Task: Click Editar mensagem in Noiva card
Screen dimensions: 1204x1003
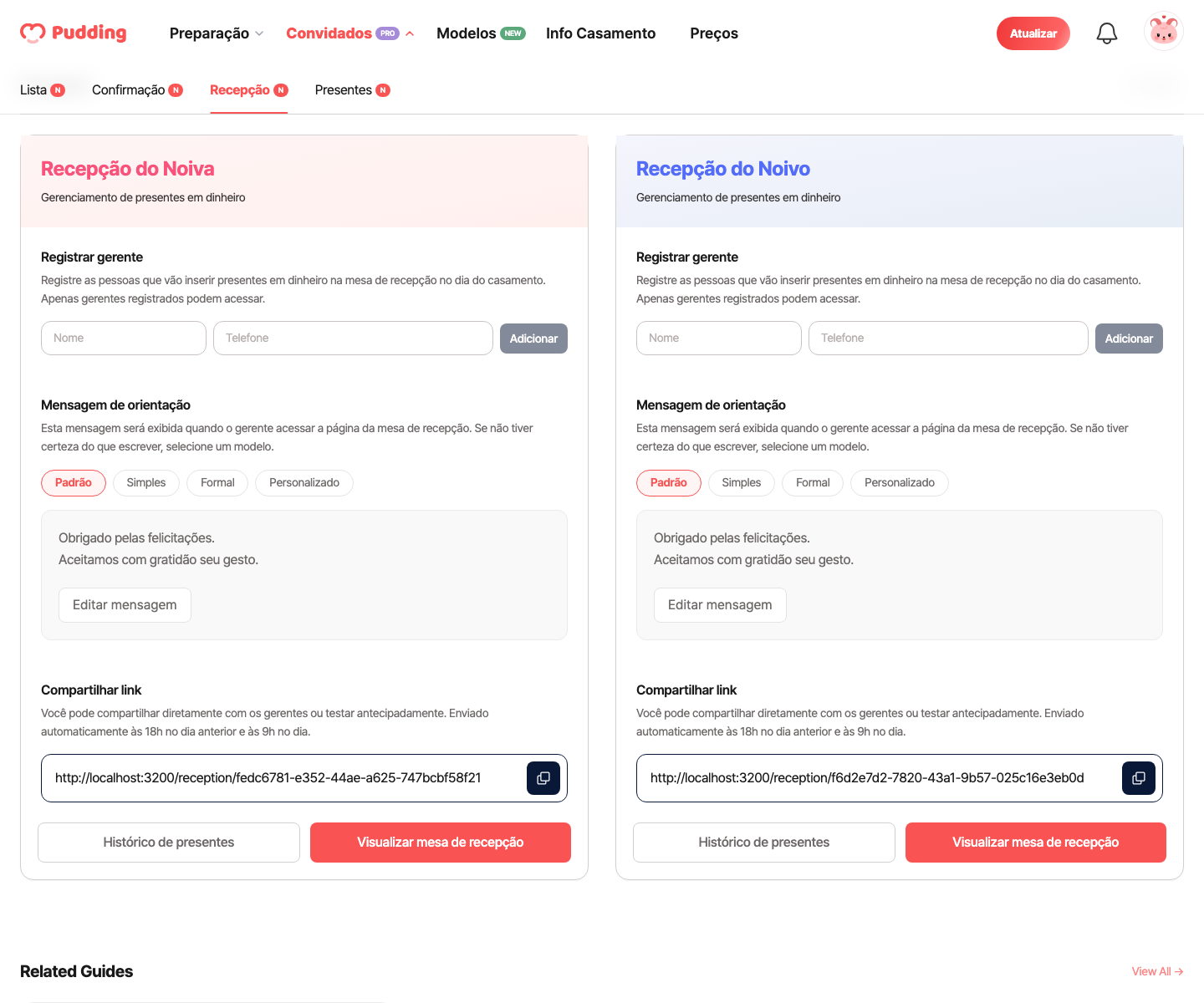Action: [125, 605]
